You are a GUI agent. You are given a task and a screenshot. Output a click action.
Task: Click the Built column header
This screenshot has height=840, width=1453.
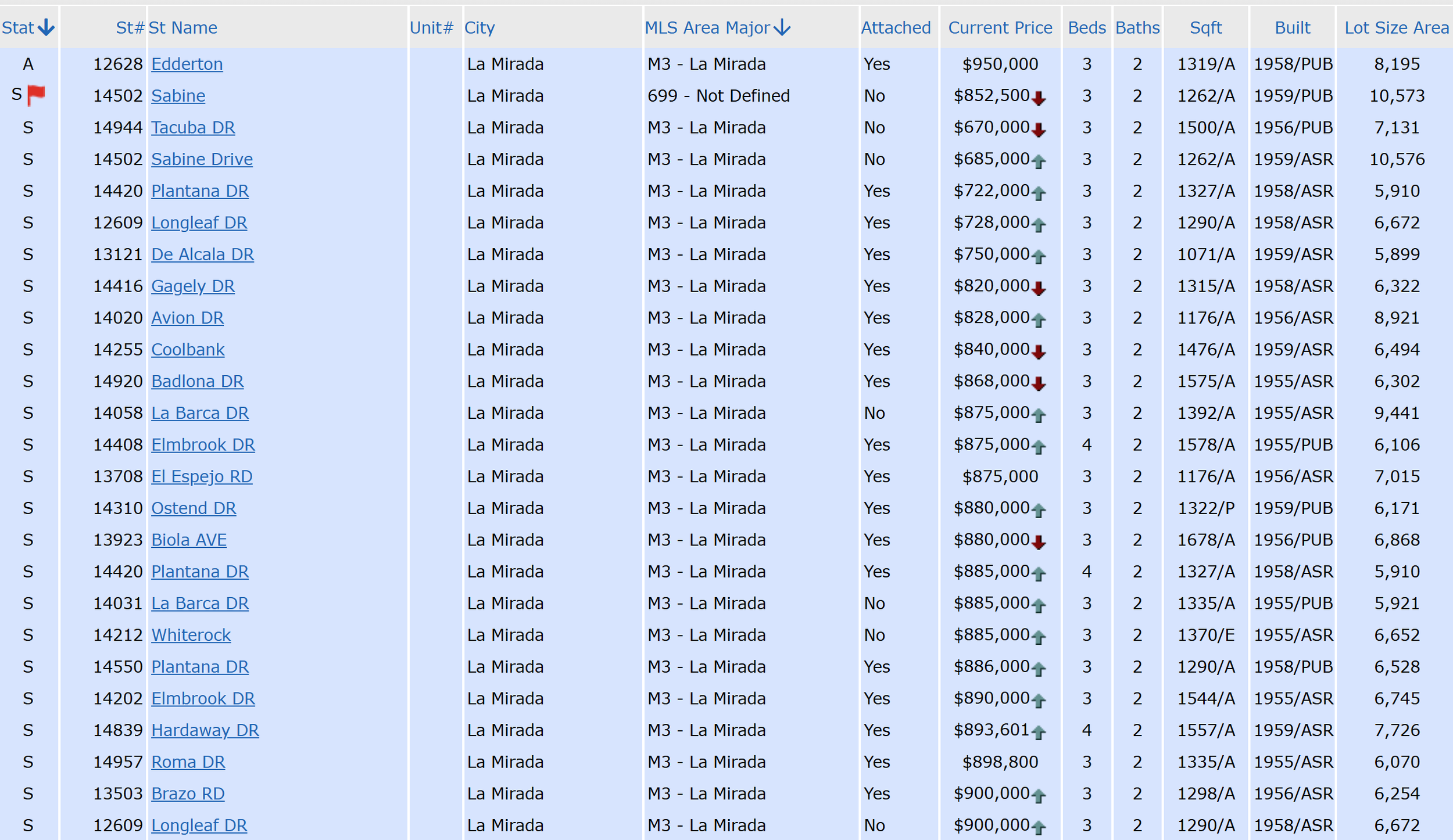point(1292,27)
